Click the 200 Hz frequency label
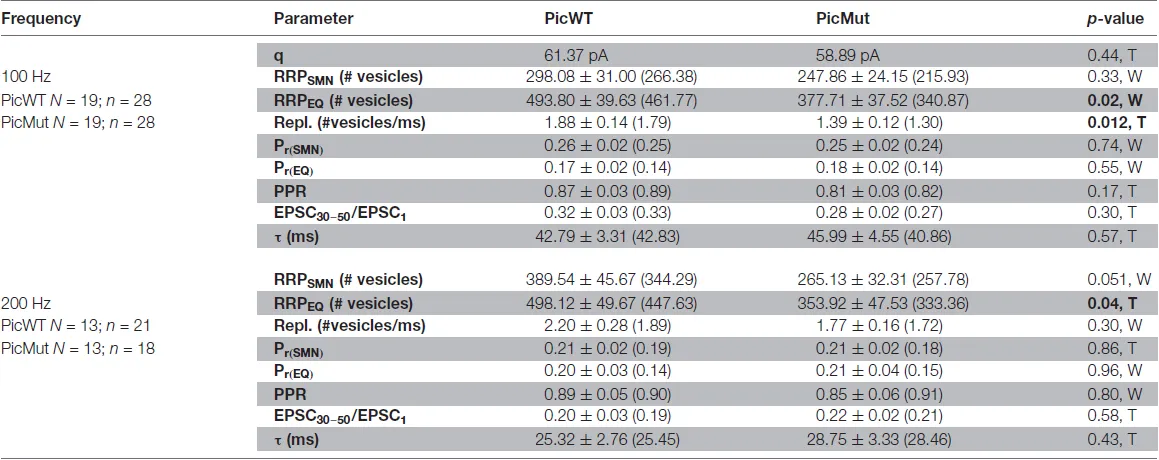 25,302
